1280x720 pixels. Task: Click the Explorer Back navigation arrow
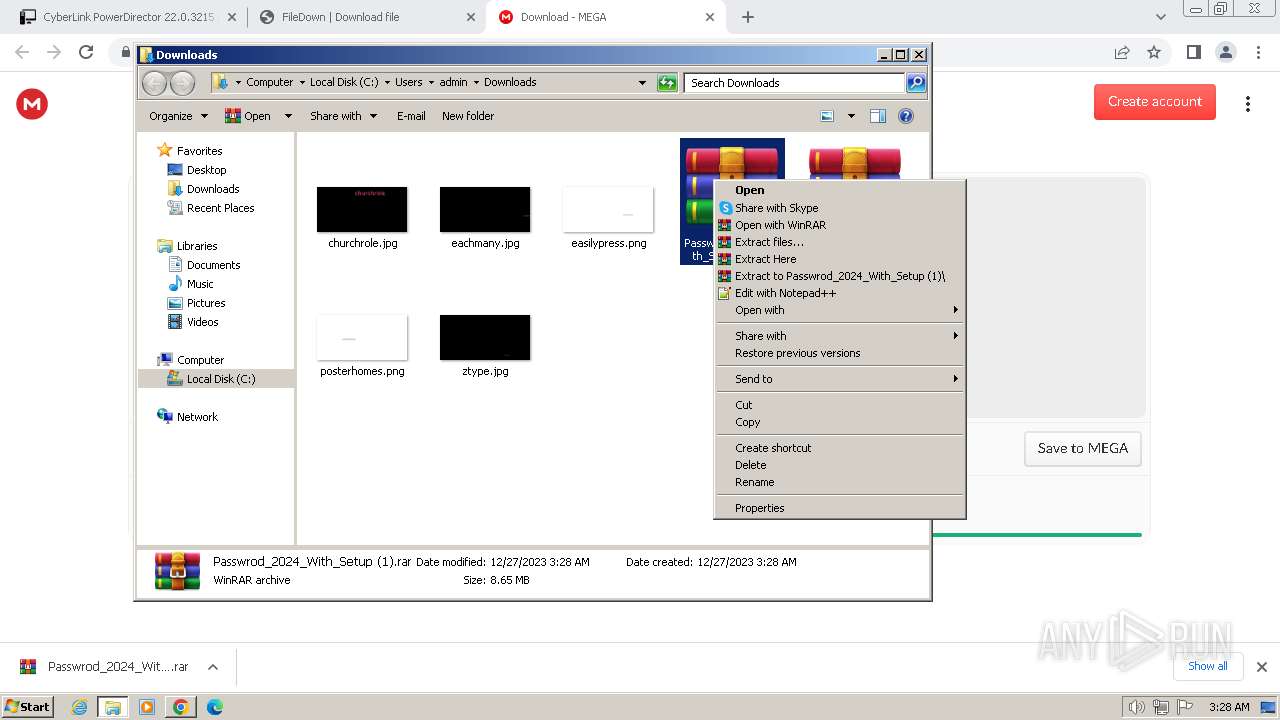coord(154,83)
